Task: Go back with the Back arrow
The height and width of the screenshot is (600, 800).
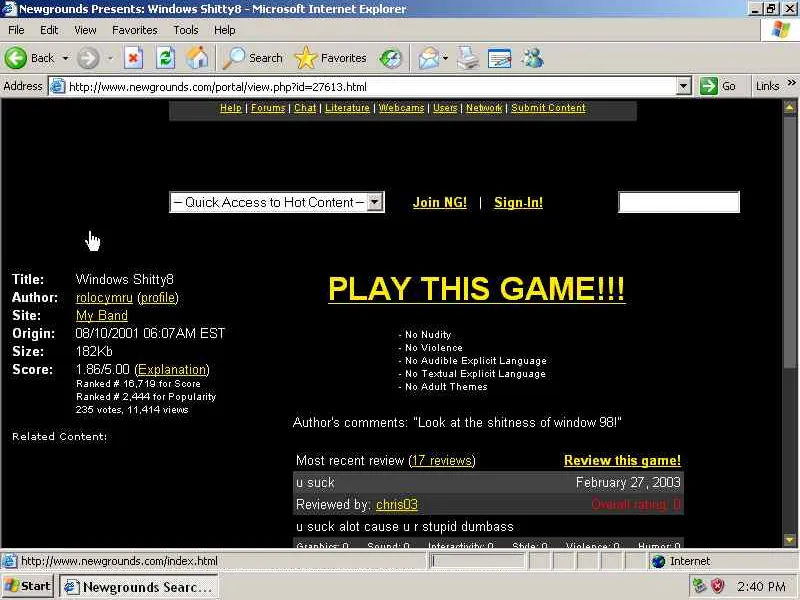Action: point(29,58)
